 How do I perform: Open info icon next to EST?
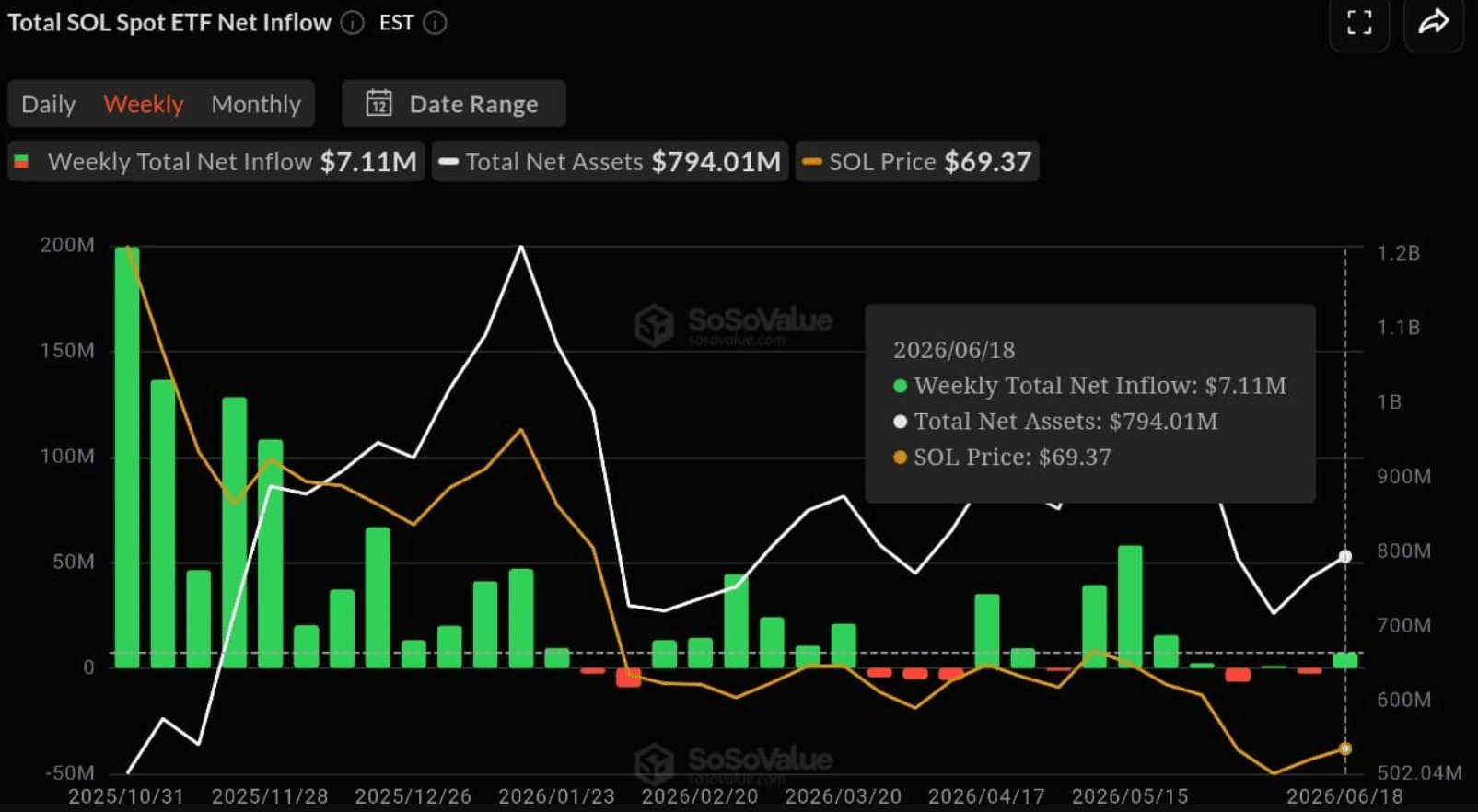[x=435, y=23]
